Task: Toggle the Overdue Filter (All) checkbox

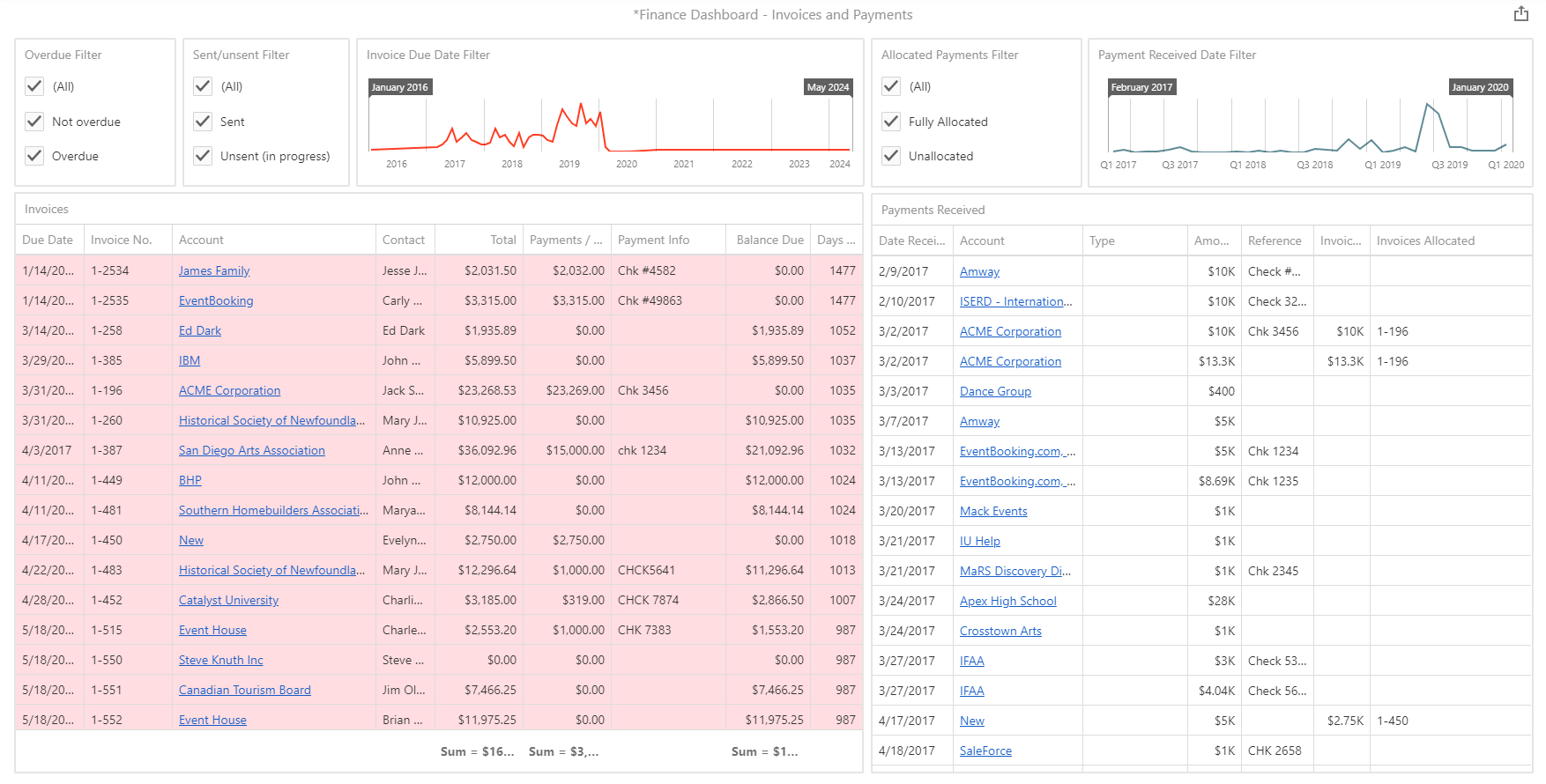Action: [34, 86]
